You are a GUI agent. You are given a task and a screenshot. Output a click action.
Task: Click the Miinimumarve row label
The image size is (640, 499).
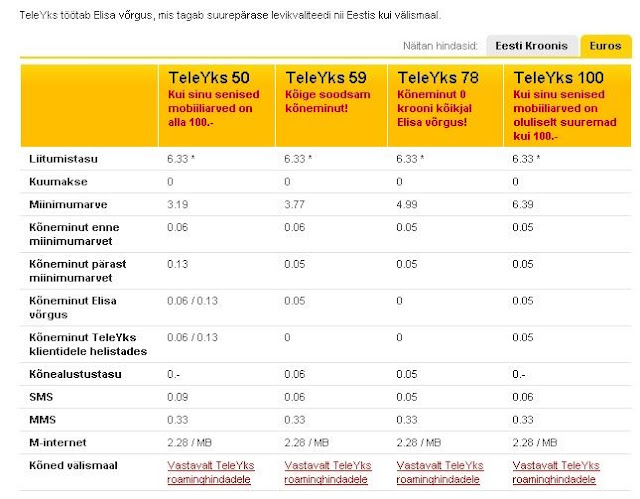coord(68,204)
